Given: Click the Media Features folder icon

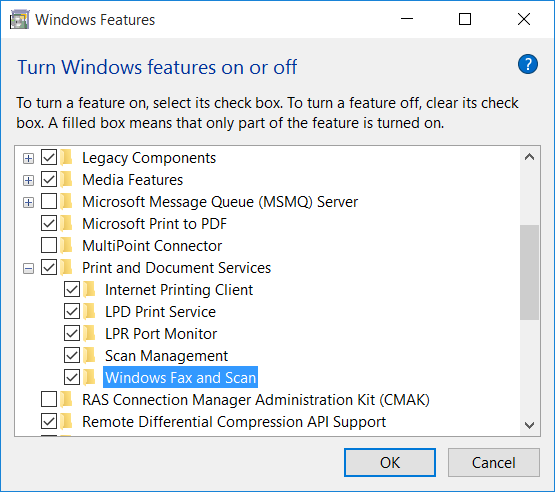Looking at the screenshot, I should [x=67, y=179].
